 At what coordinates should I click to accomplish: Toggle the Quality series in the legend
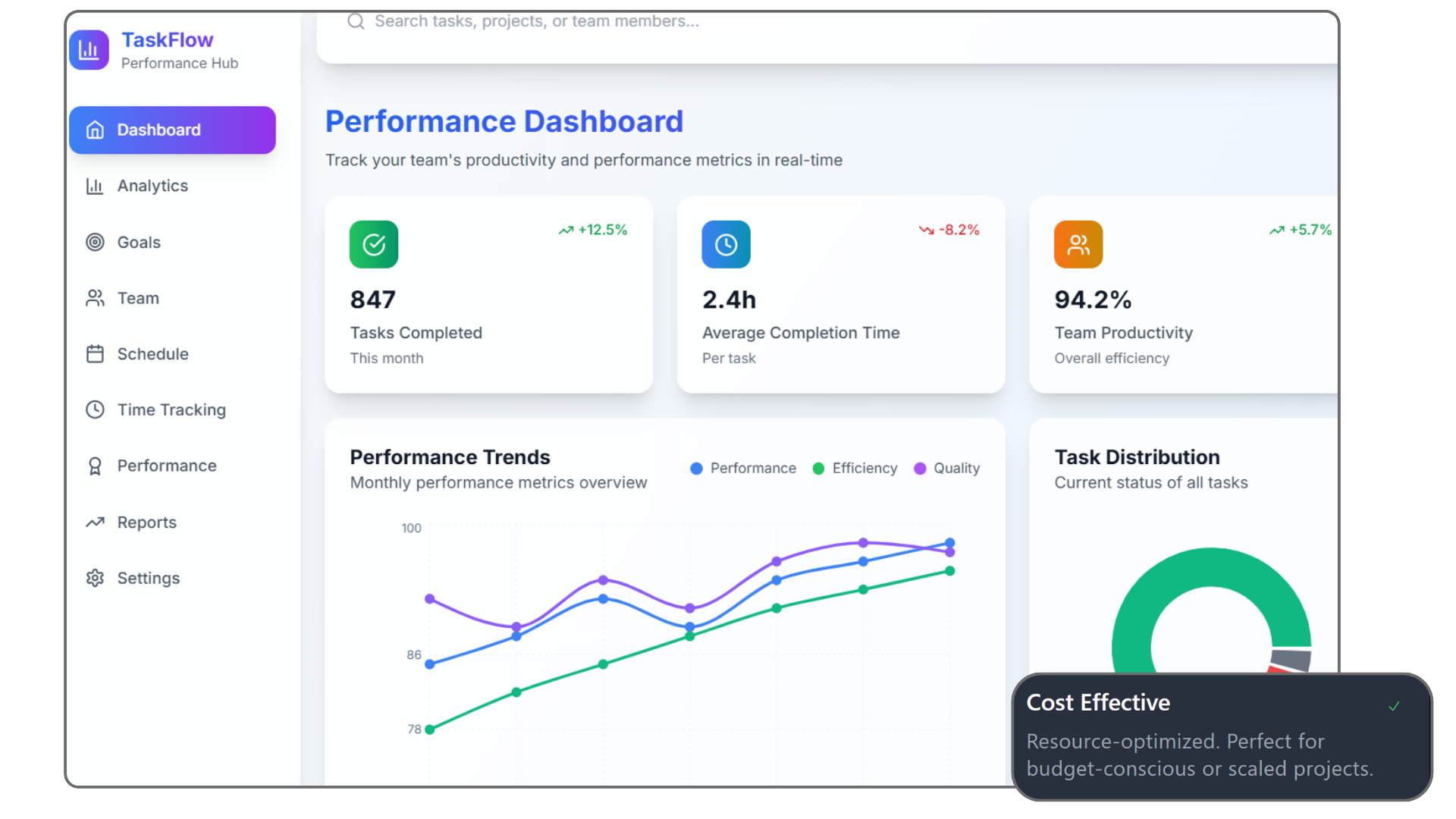[946, 468]
